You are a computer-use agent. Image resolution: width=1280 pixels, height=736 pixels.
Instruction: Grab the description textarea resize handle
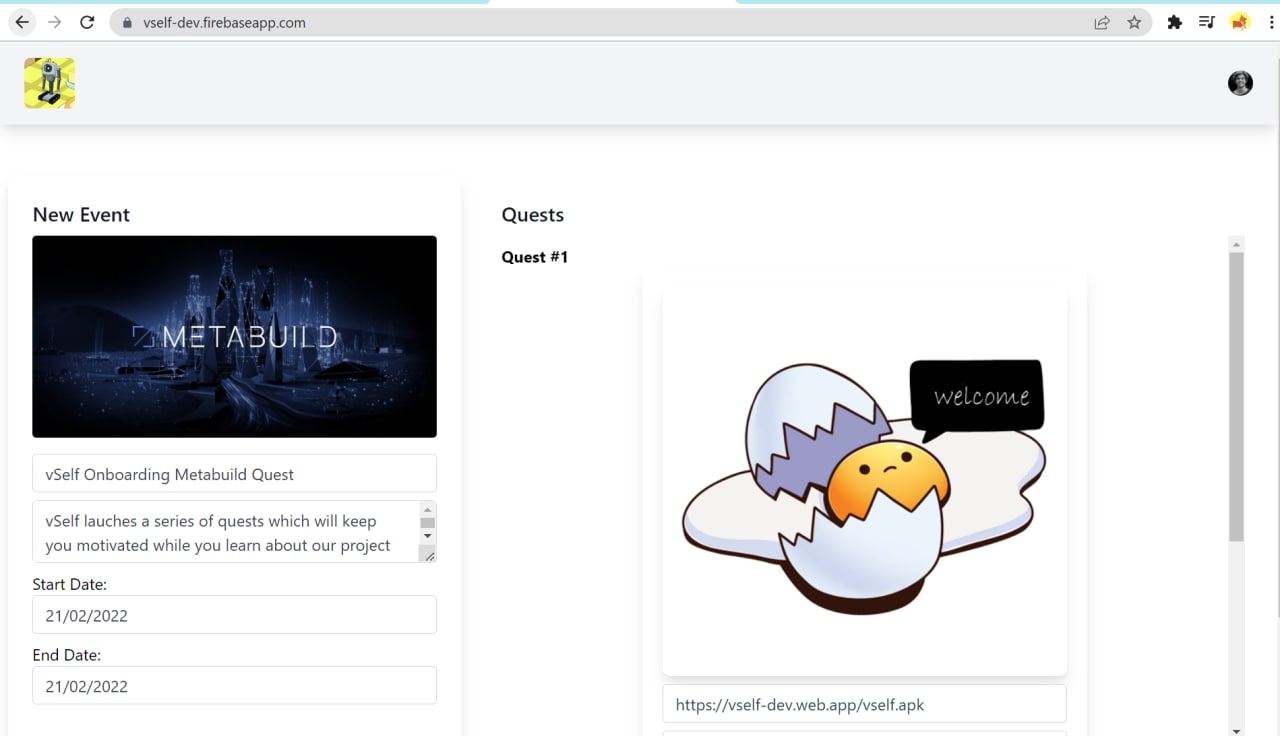[x=428, y=555]
